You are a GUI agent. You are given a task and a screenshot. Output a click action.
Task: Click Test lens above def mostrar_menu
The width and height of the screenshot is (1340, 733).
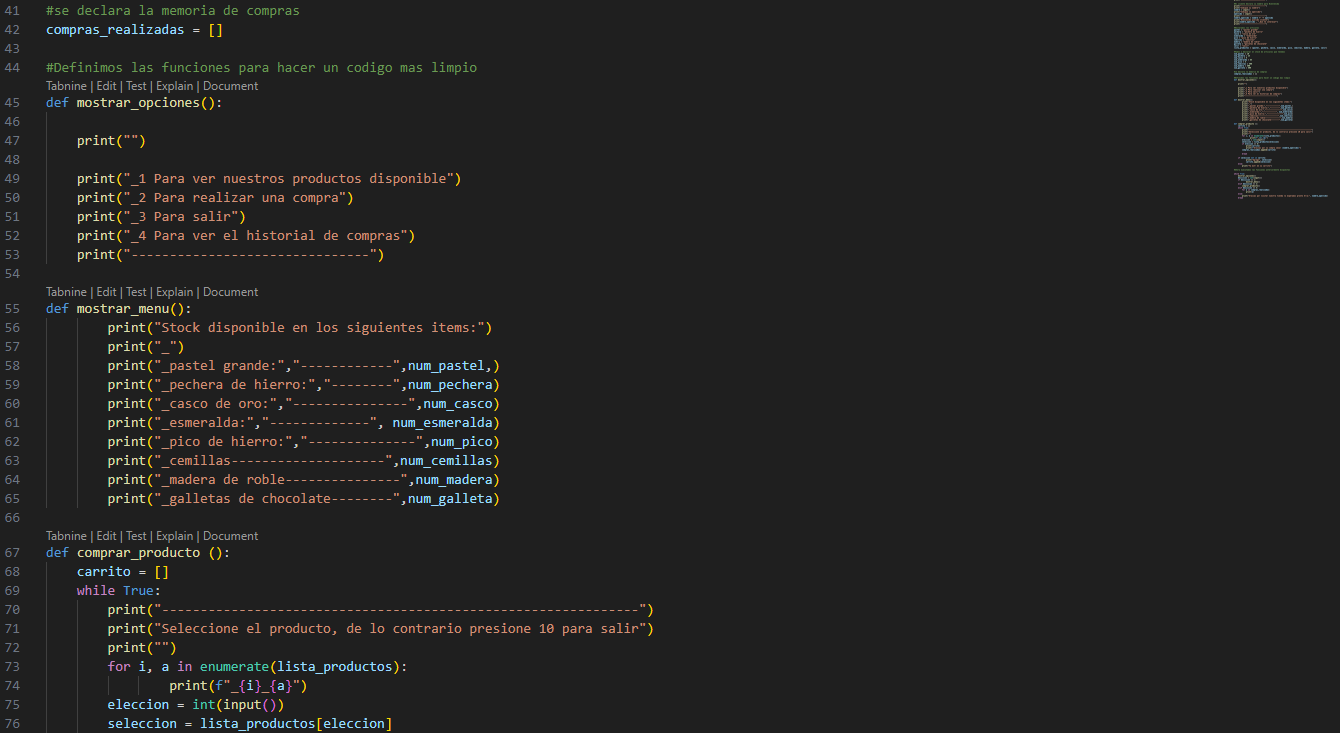click(136, 292)
